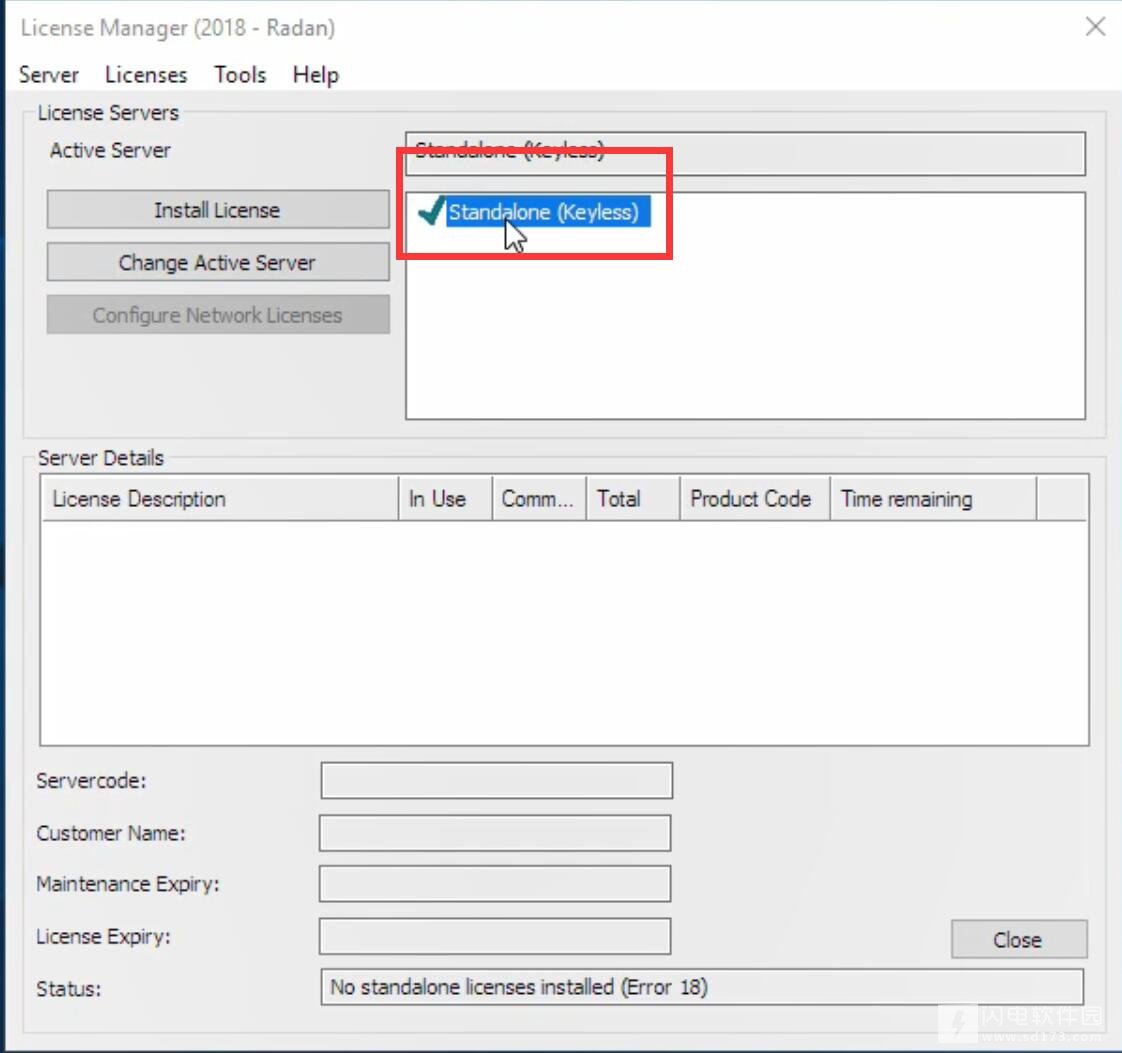1122x1053 pixels.
Task: Sort by Time remaining column header
Action: tap(932, 499)
